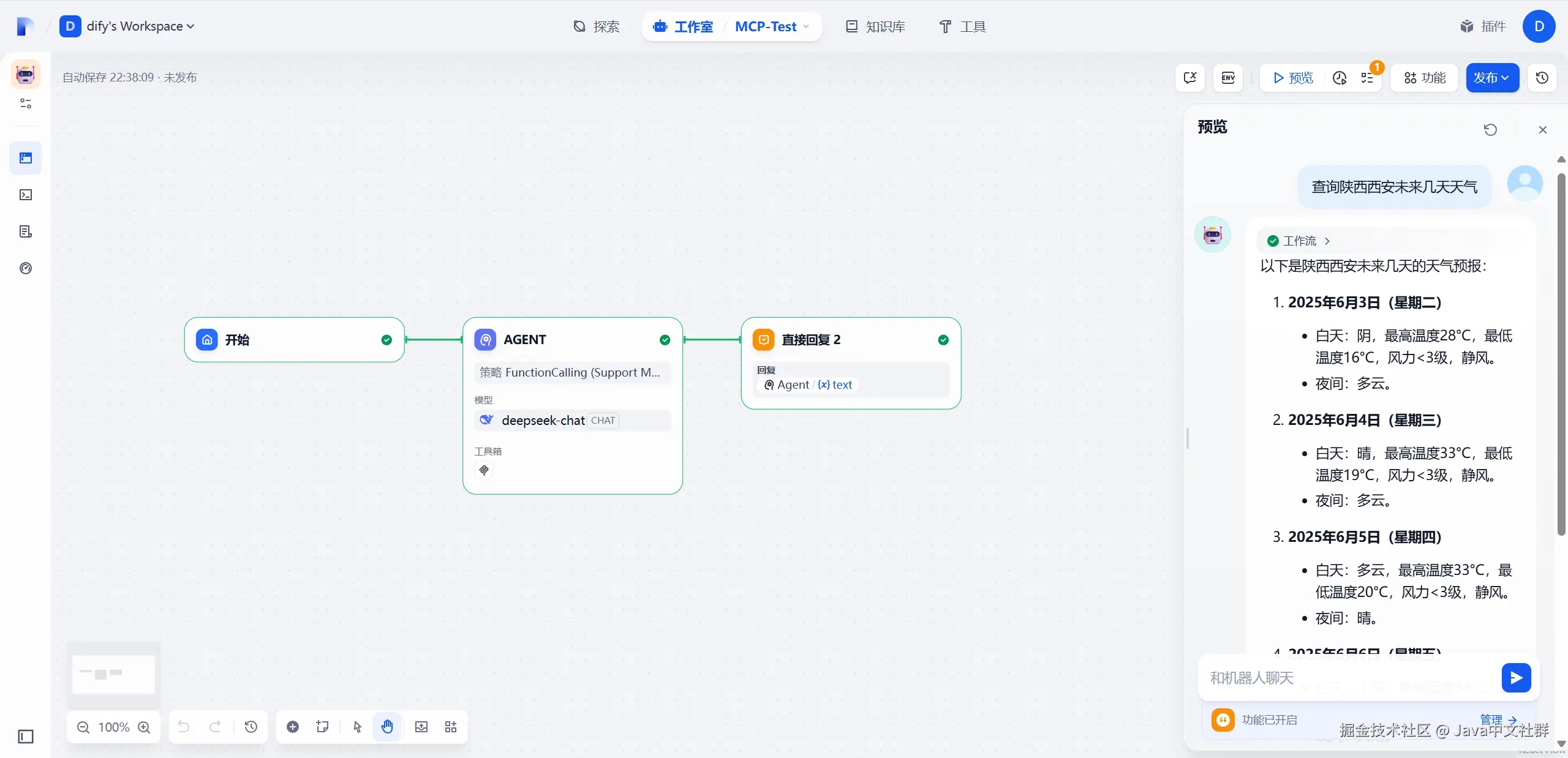
Task: Open the 知识库 knowledge tab
Action: (876, 26)
